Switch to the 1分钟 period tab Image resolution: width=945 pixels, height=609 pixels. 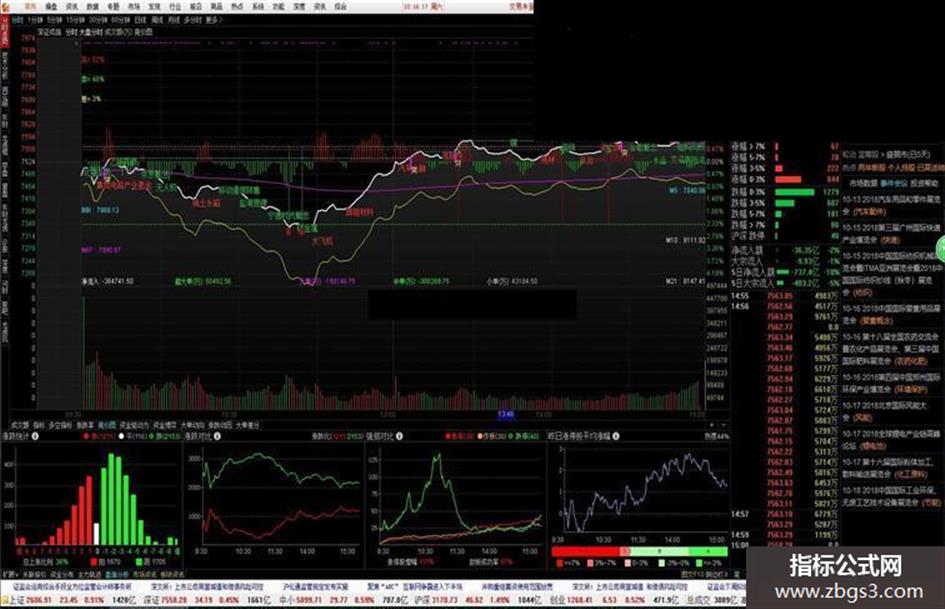[x=36, y=20]
